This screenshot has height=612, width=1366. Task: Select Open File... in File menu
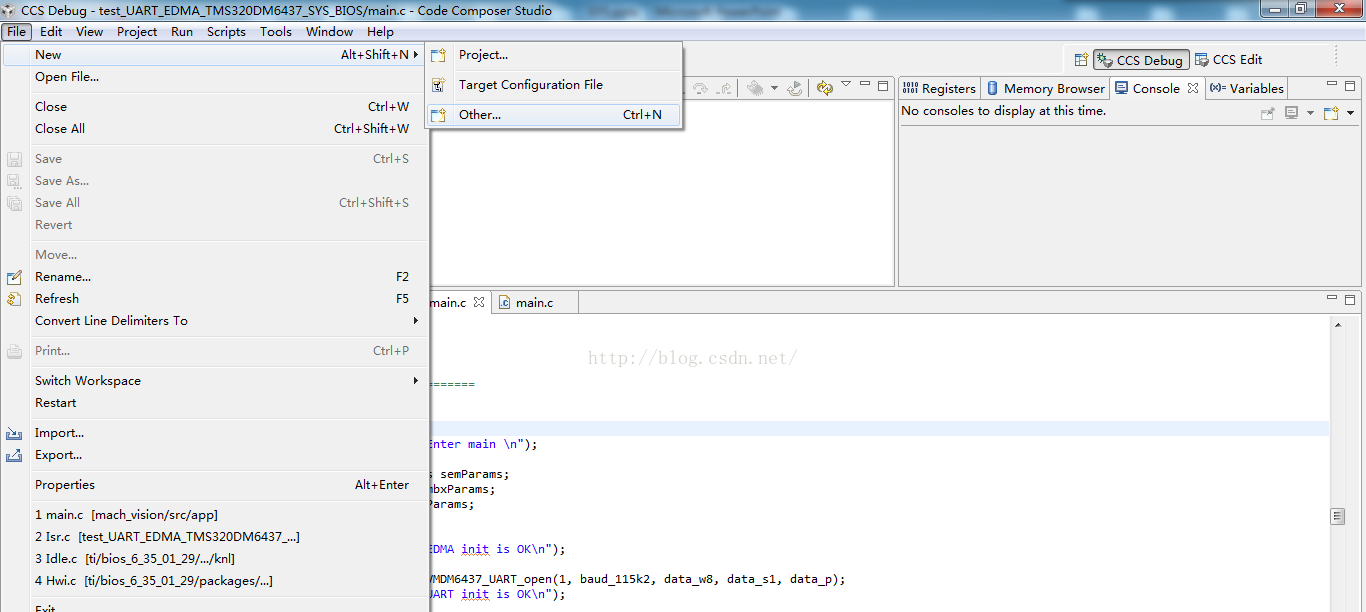tap(215, 77)
